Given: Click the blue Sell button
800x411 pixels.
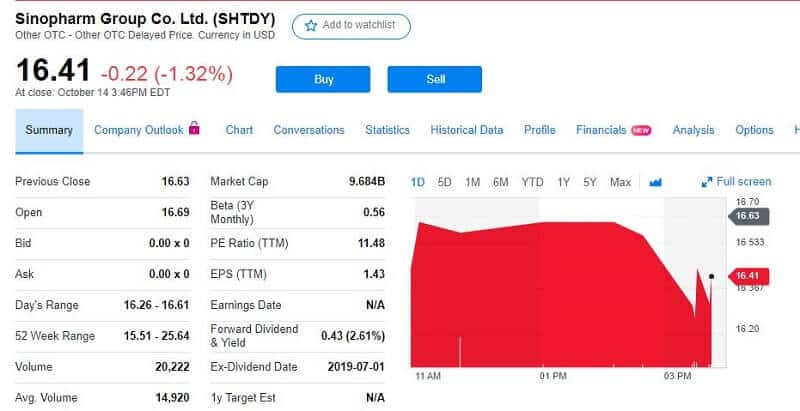Looking at the screenshot, I should click(435, 79).
